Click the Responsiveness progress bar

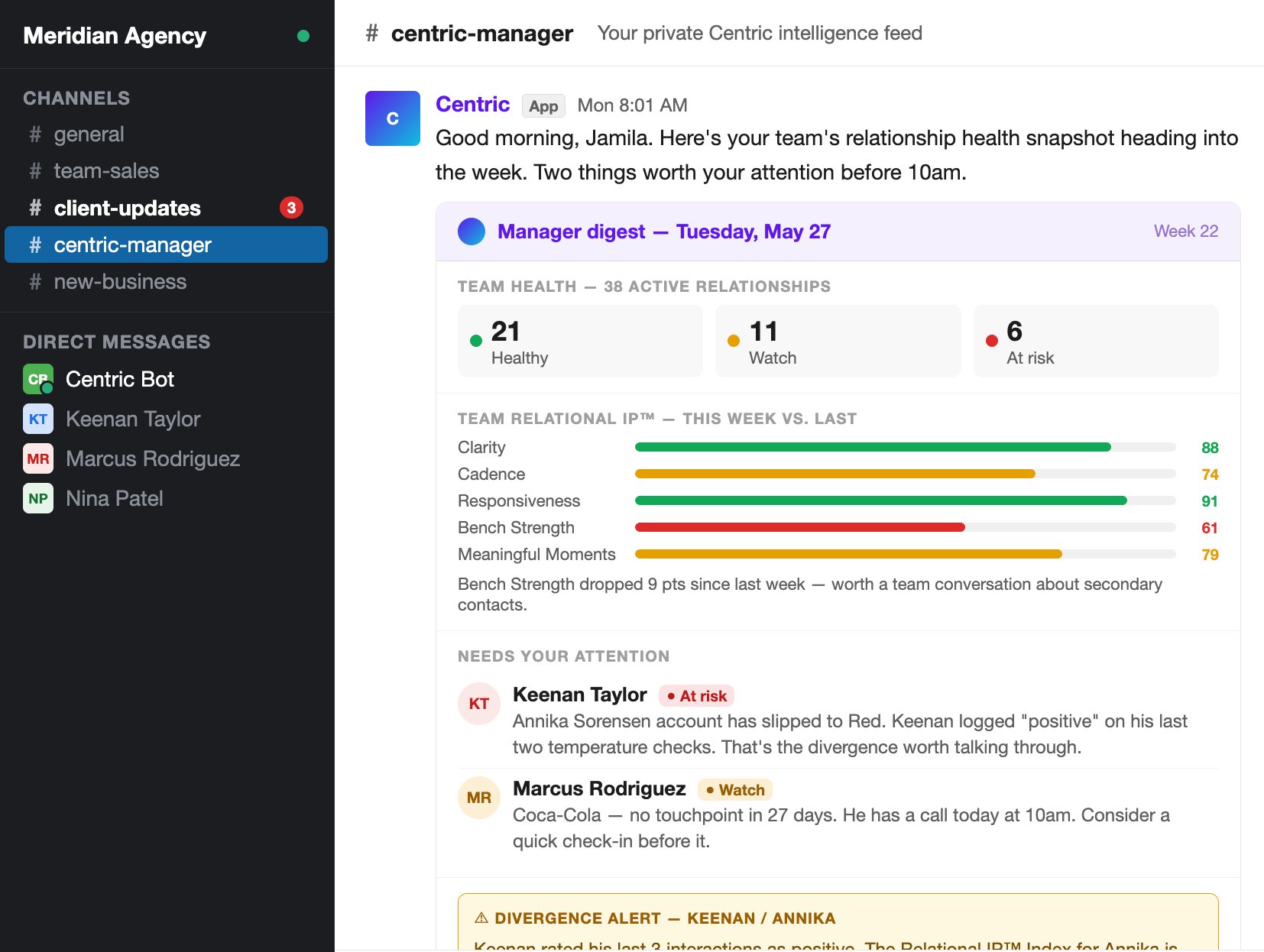[x=906, y=500]
